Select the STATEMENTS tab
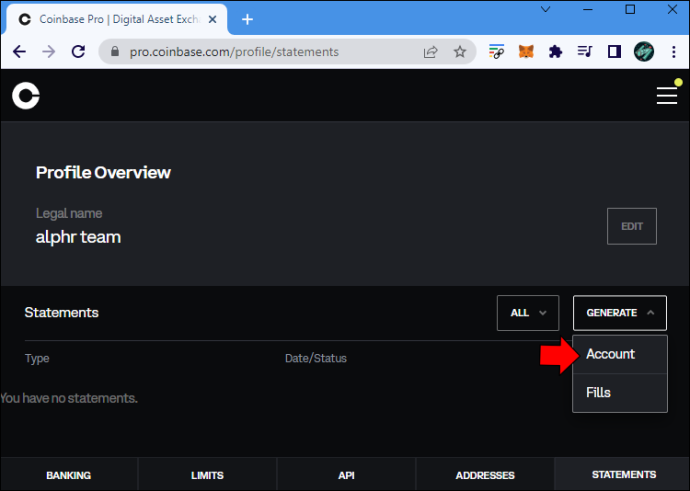The height and width of the screenshot is (491, 690). [624, 475]
